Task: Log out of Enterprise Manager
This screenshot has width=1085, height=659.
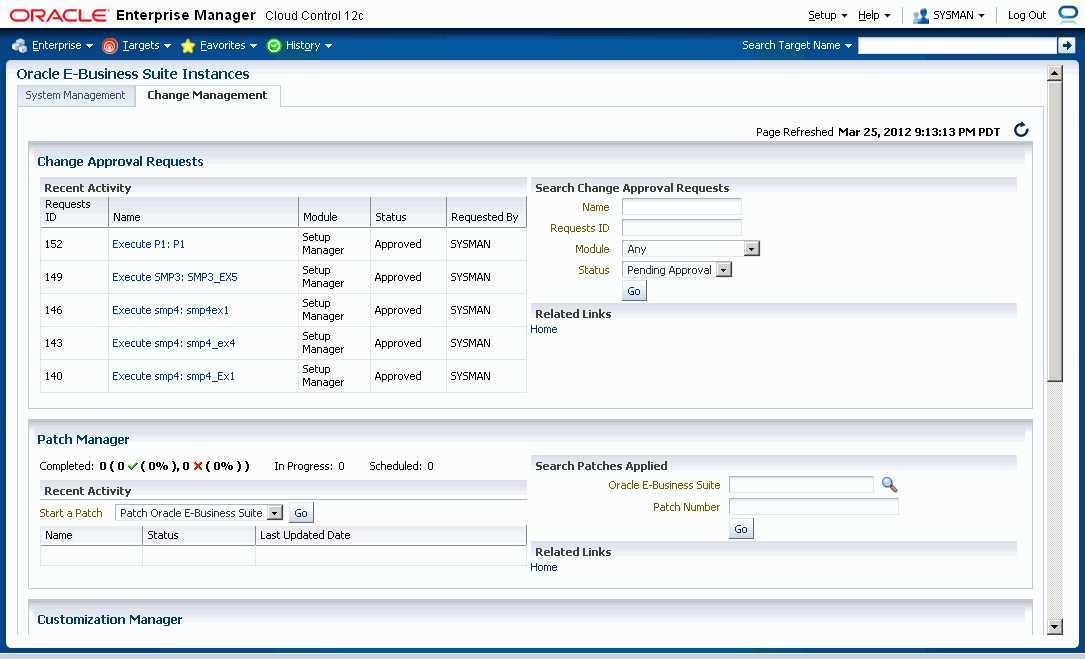Action: click(1027, 15)
